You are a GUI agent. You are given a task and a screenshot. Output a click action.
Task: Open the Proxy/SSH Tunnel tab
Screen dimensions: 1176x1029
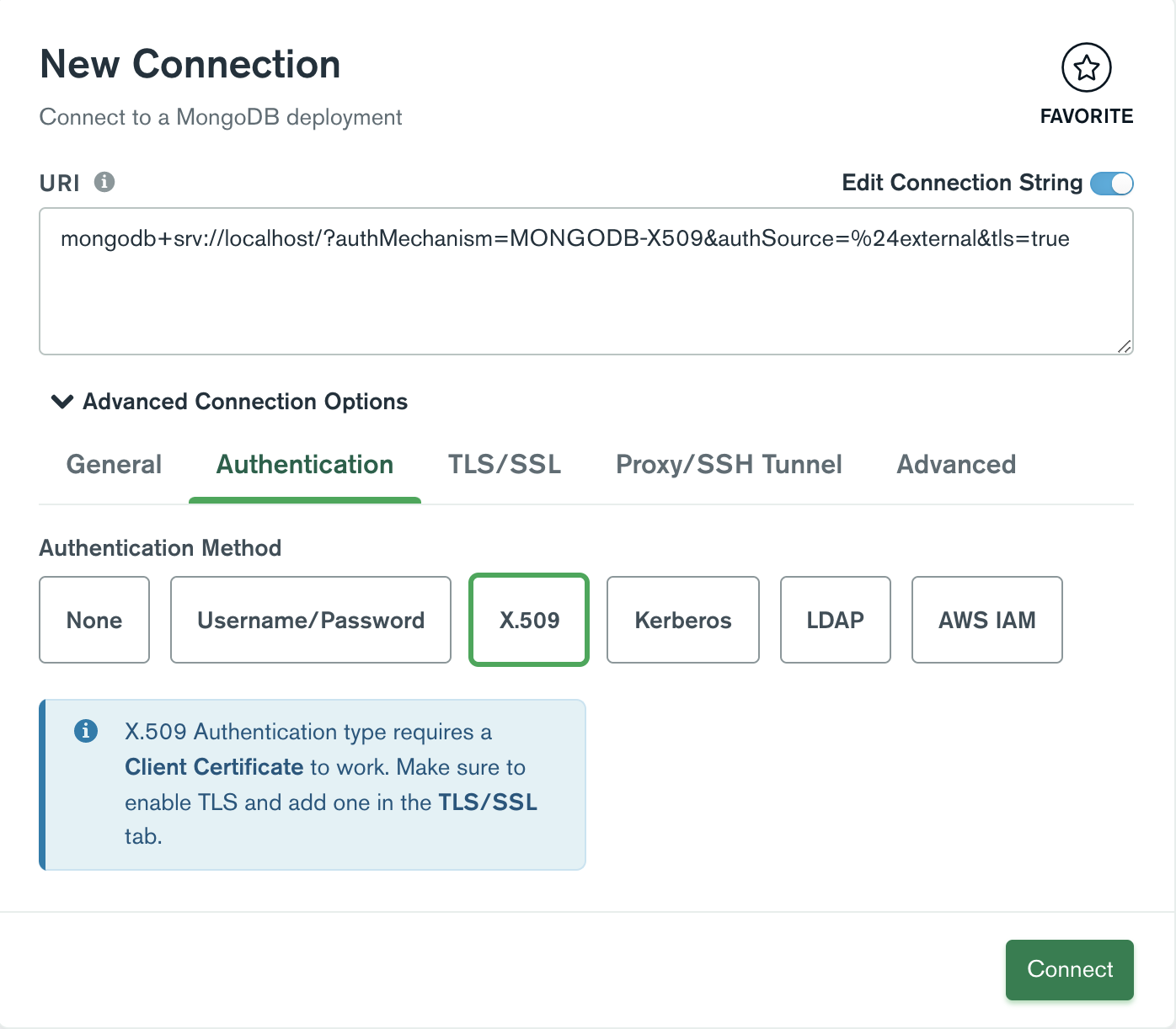point(729,465)
